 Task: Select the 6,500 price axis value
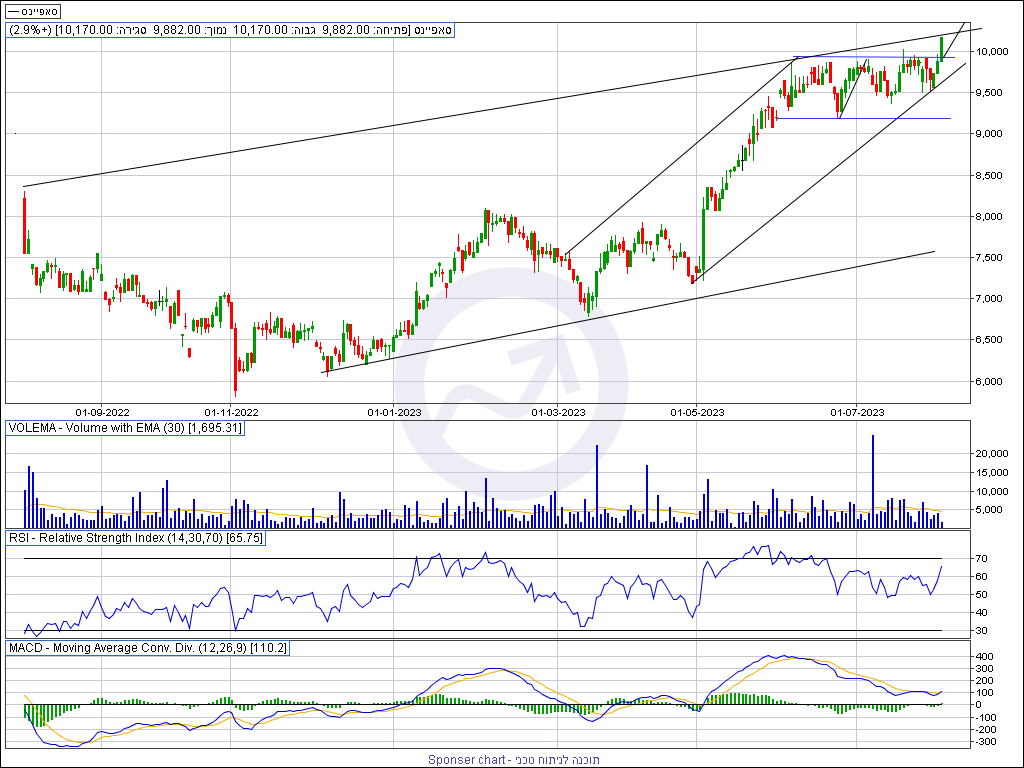pyautogui.click(x=991, y=340)
